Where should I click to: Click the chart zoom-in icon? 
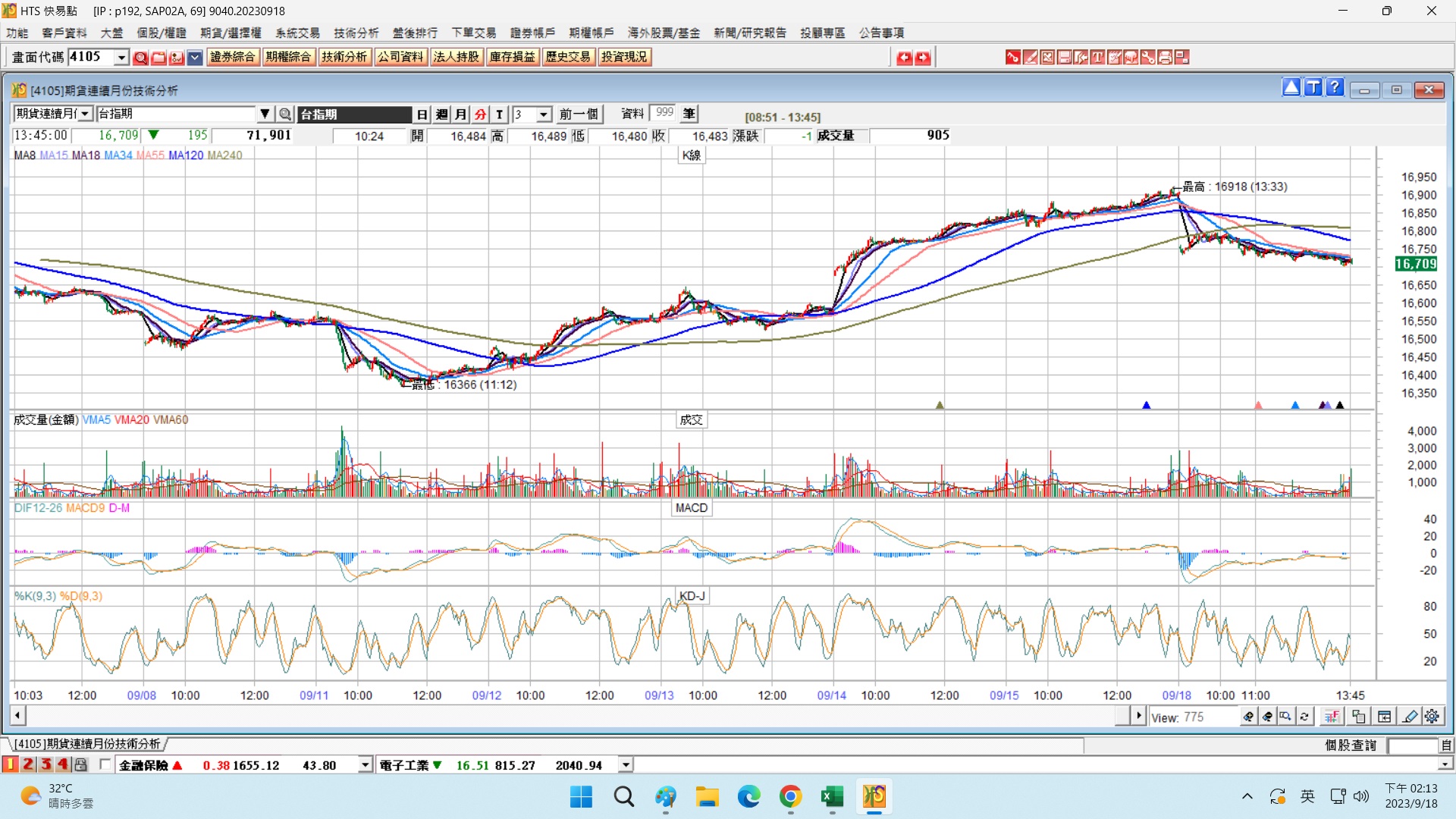pos(1248,717)
